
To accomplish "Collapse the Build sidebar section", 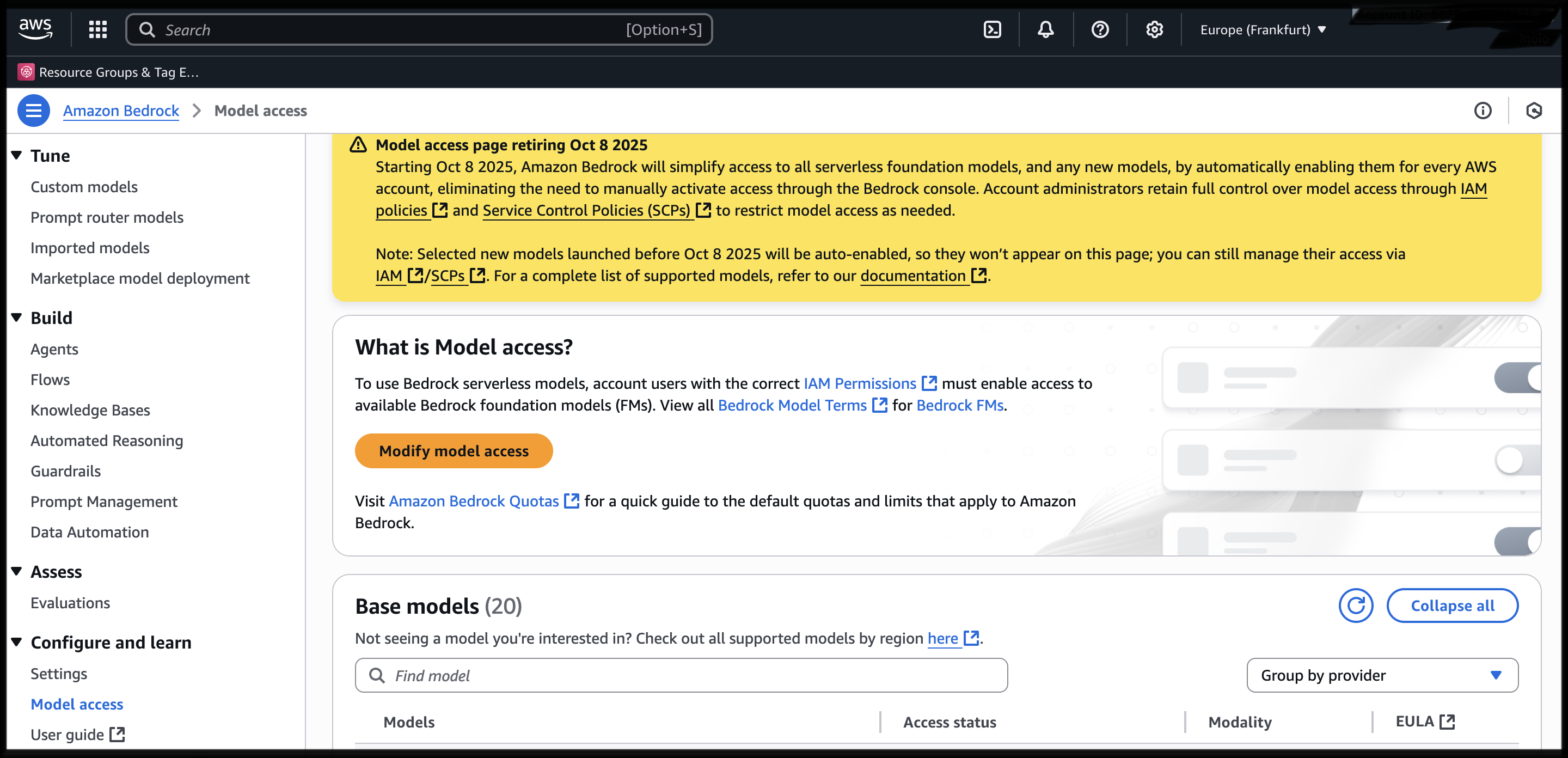I will [17, 317].
